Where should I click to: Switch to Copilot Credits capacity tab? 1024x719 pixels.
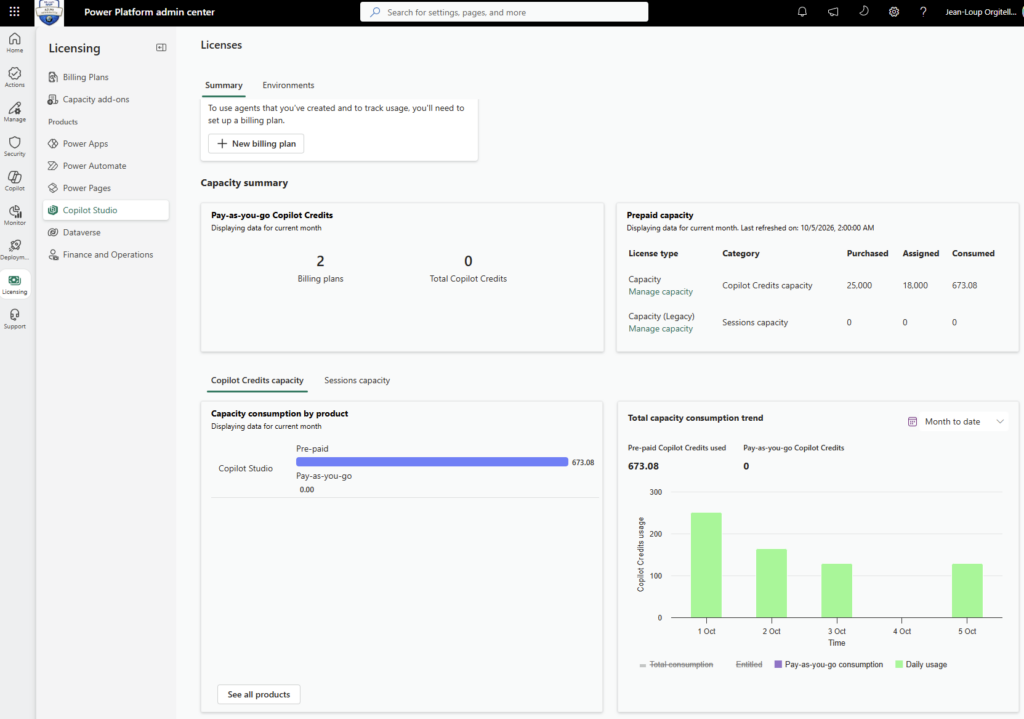tap(257, 380)
